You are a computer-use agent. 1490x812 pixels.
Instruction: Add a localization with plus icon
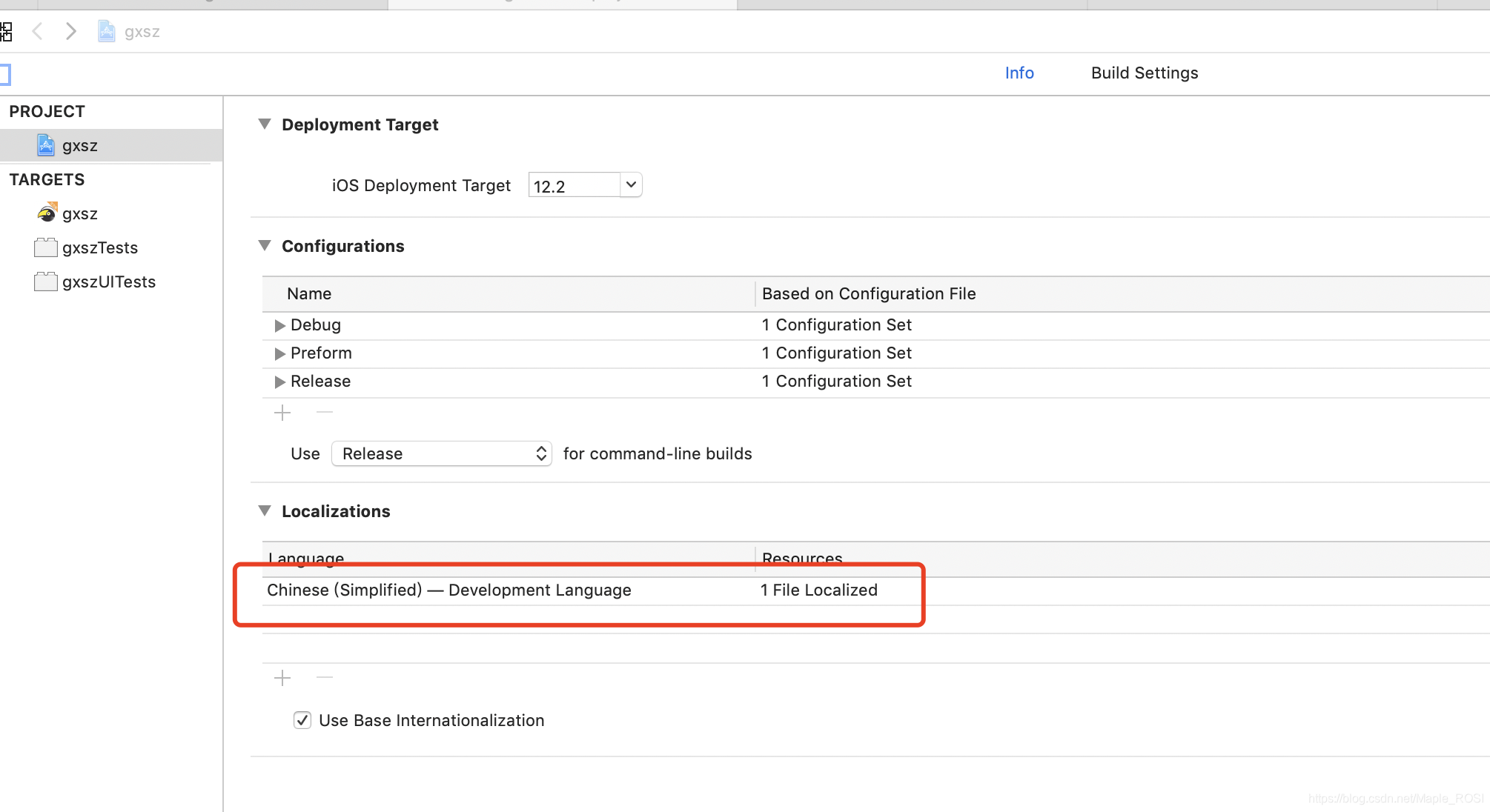point(282,678)
